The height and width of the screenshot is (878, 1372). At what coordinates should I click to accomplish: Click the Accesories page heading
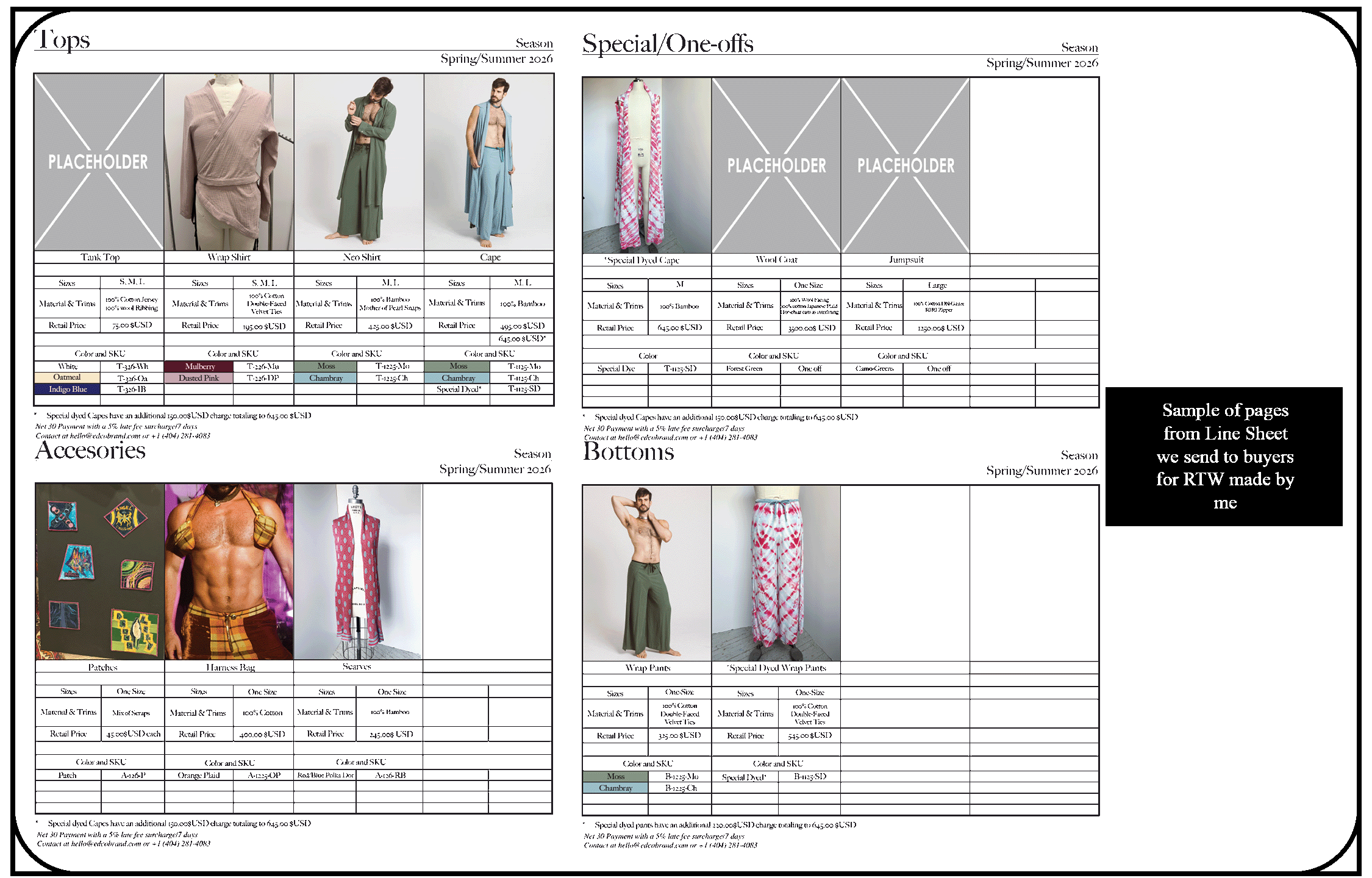click(x=90, y=451)
